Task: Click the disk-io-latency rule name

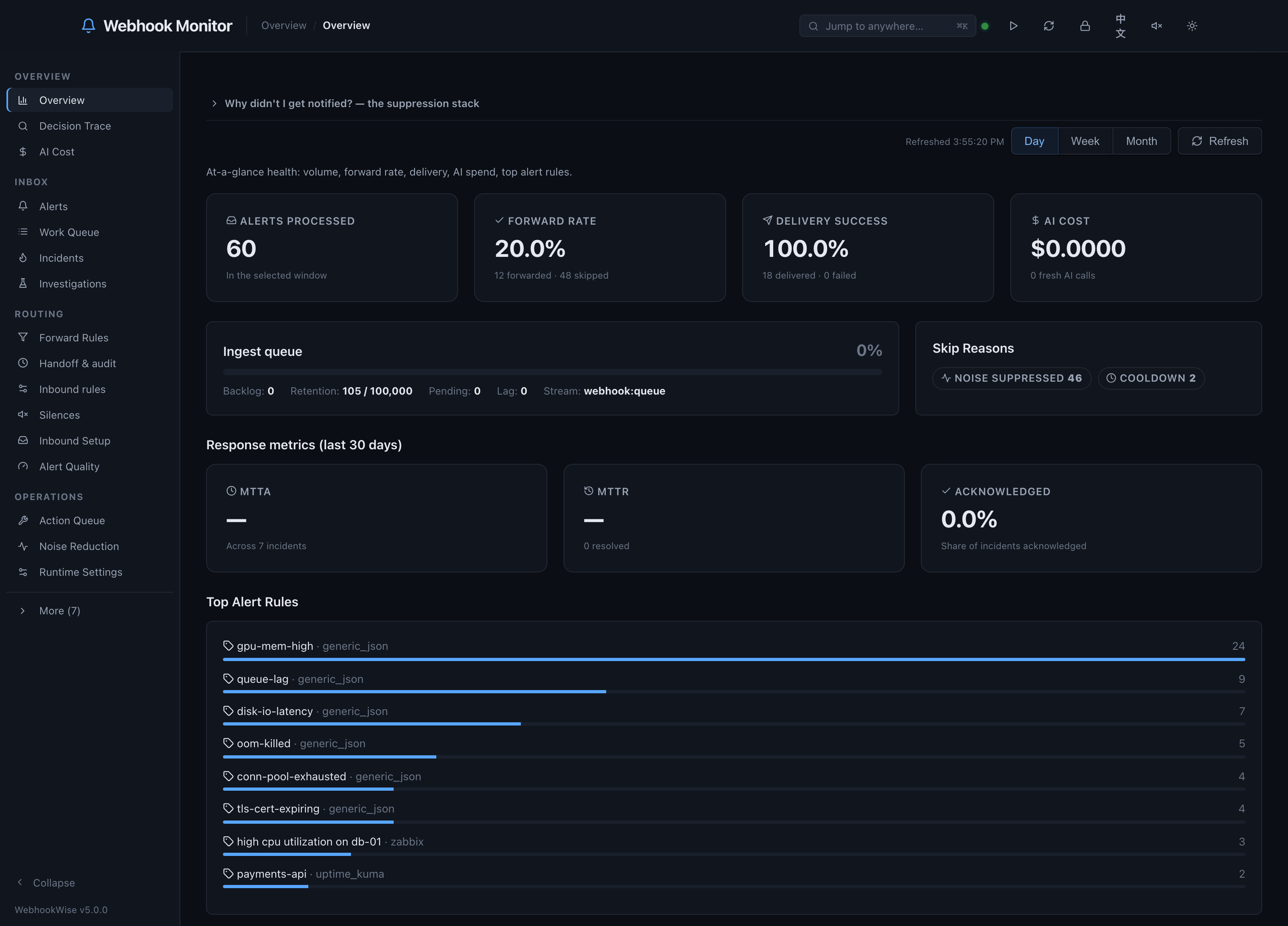Action: (275, 711)
